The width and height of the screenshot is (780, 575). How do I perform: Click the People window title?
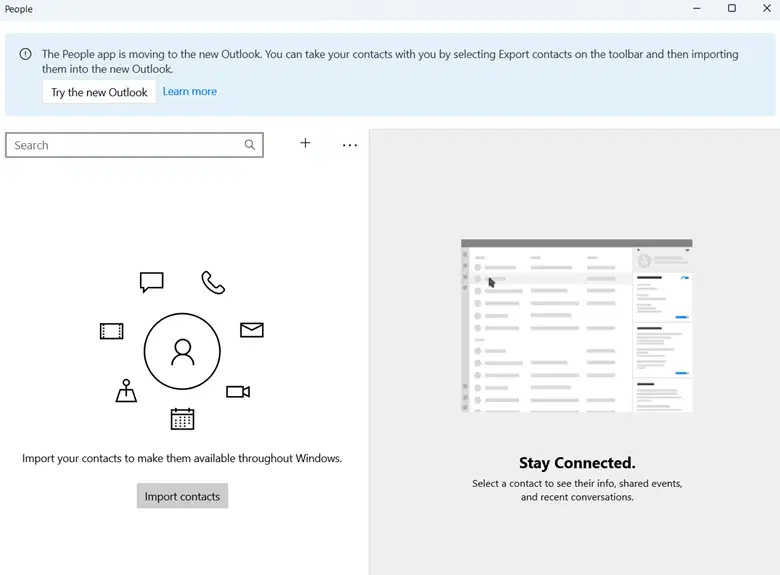point(19,9)
